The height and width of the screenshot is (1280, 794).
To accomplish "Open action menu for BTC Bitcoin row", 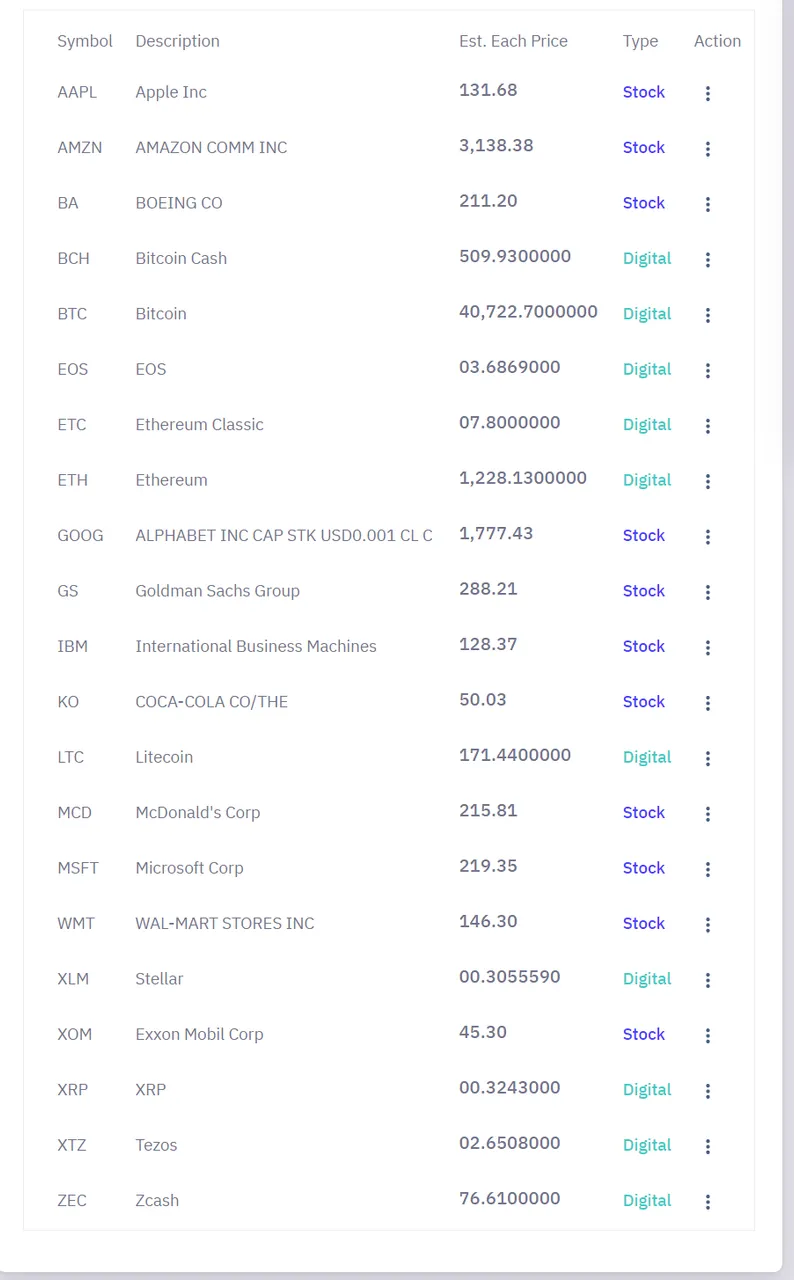I will tap(708, 316).
